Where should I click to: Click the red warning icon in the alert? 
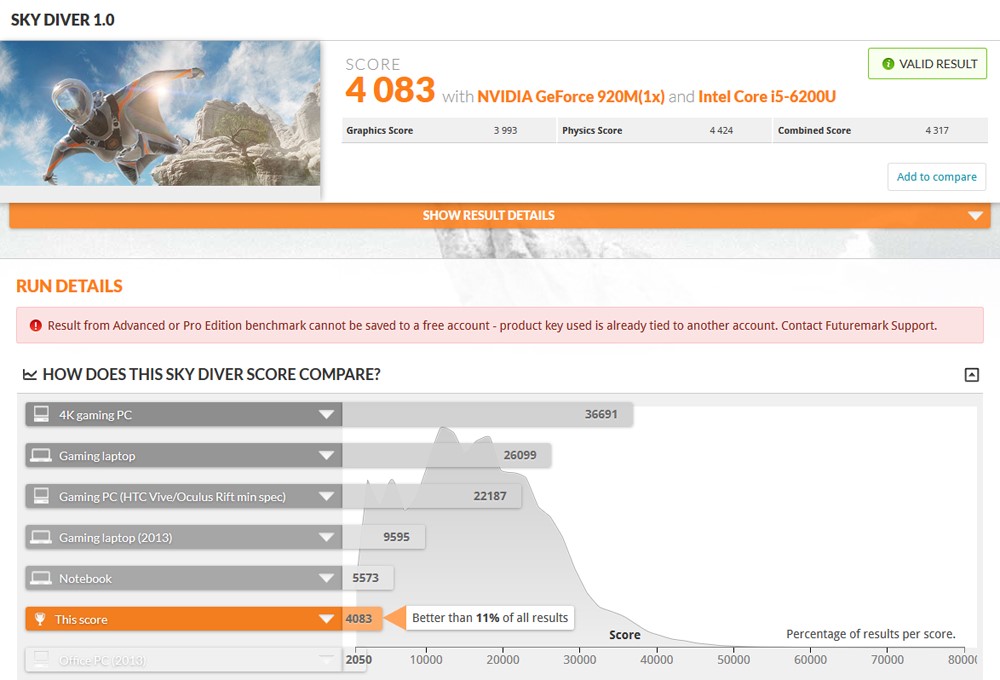coord(36,325)
